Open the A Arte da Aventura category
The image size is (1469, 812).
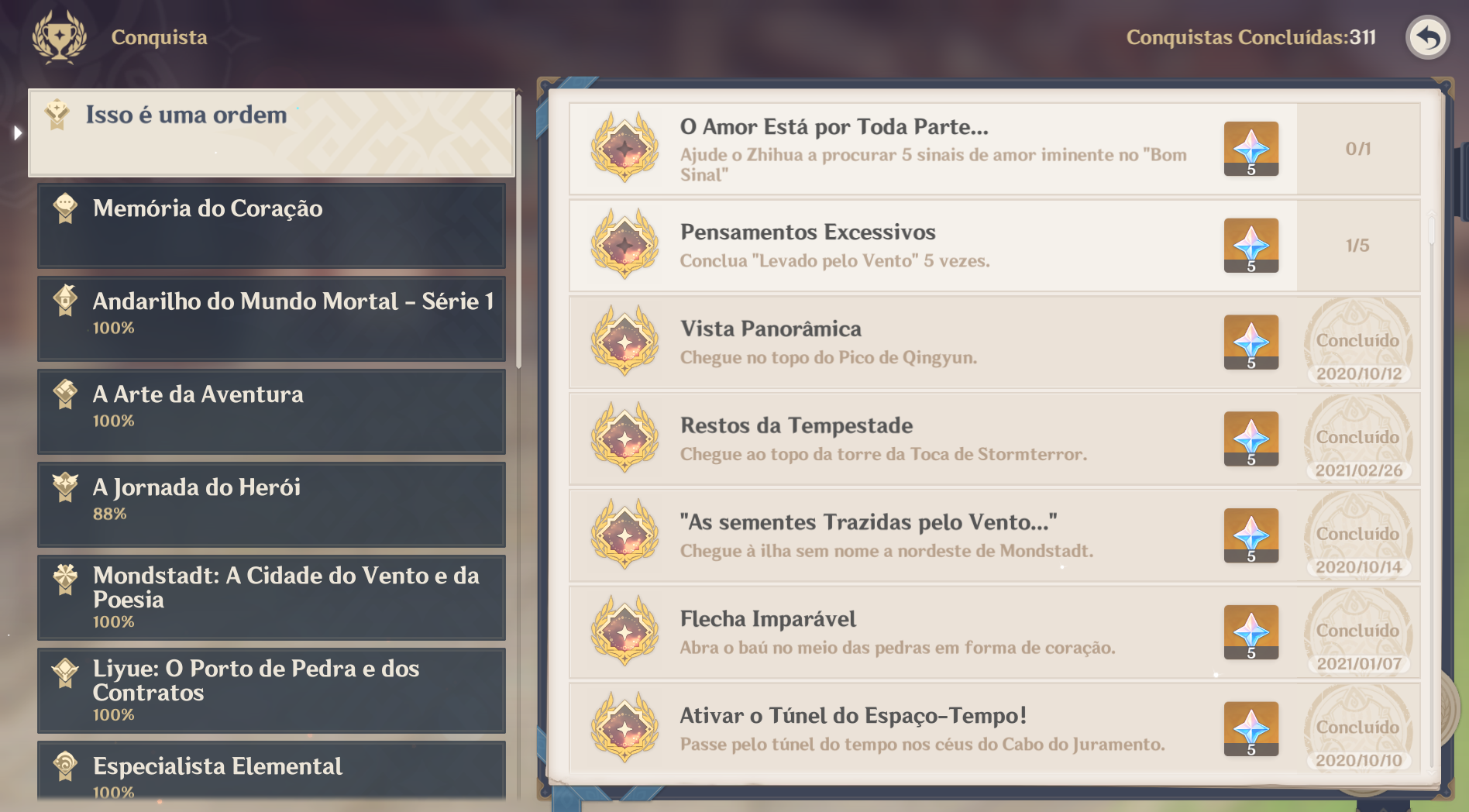[271, 411]
